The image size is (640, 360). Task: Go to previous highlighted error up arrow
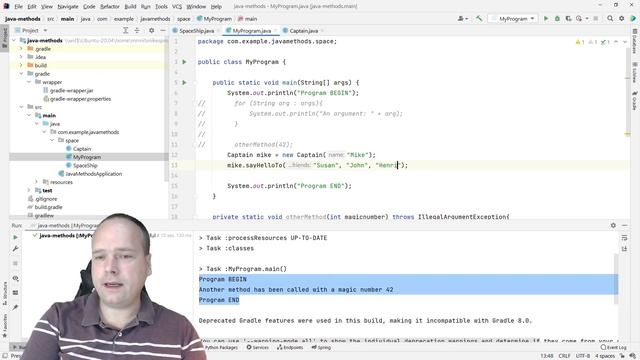click(616, 42)
